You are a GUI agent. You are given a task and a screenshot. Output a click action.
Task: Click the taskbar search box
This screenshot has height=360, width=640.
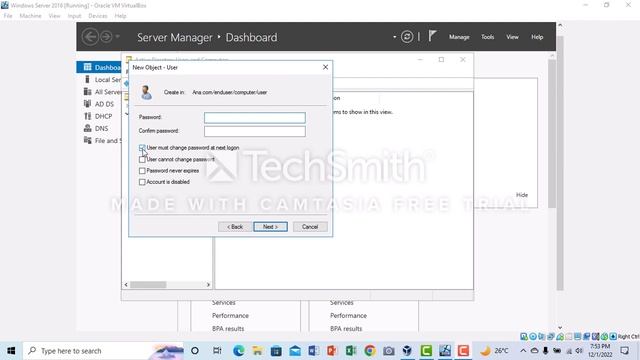click(x=104, y=351)
